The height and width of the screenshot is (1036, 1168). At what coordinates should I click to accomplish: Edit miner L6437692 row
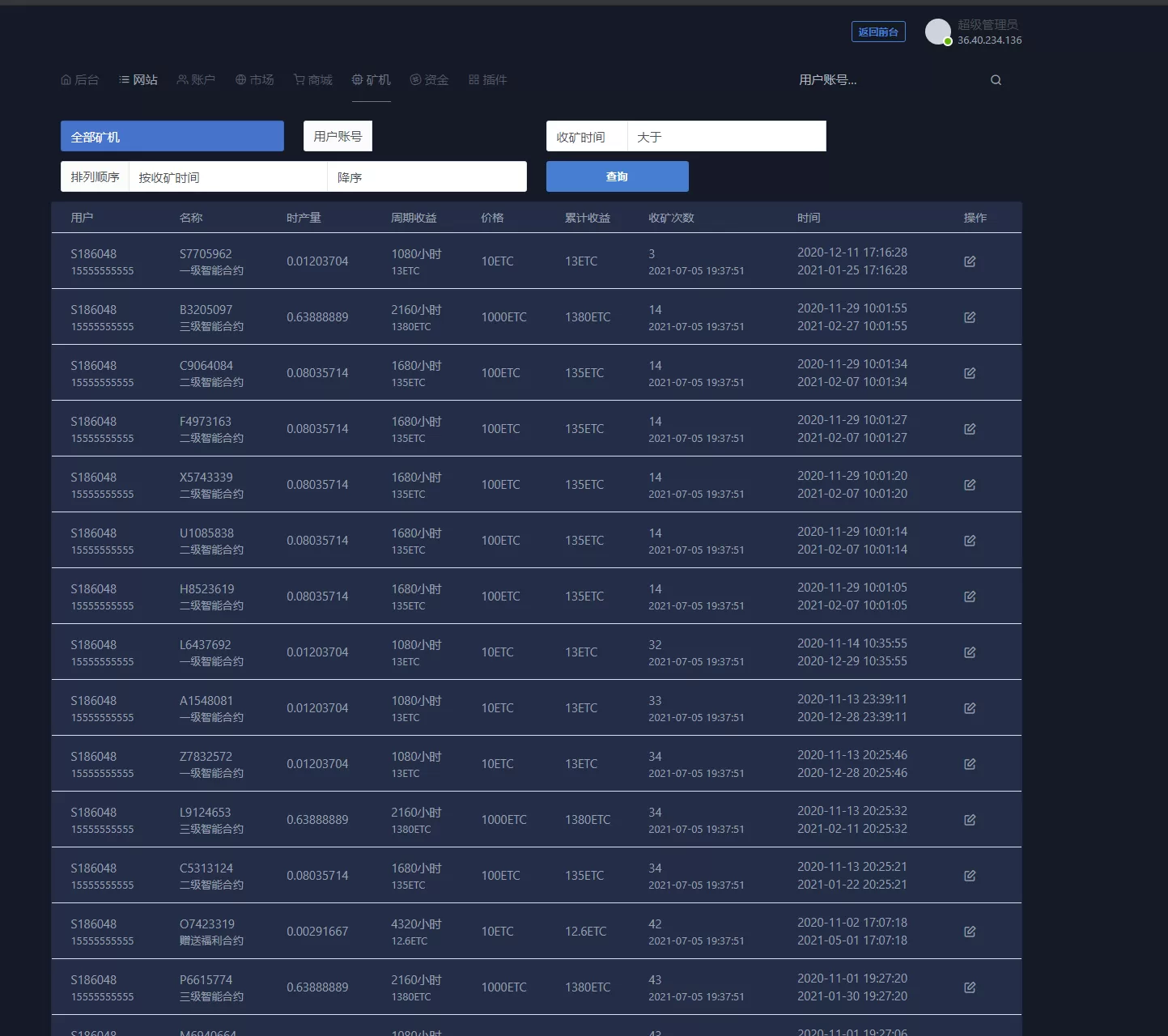point(970,652)
